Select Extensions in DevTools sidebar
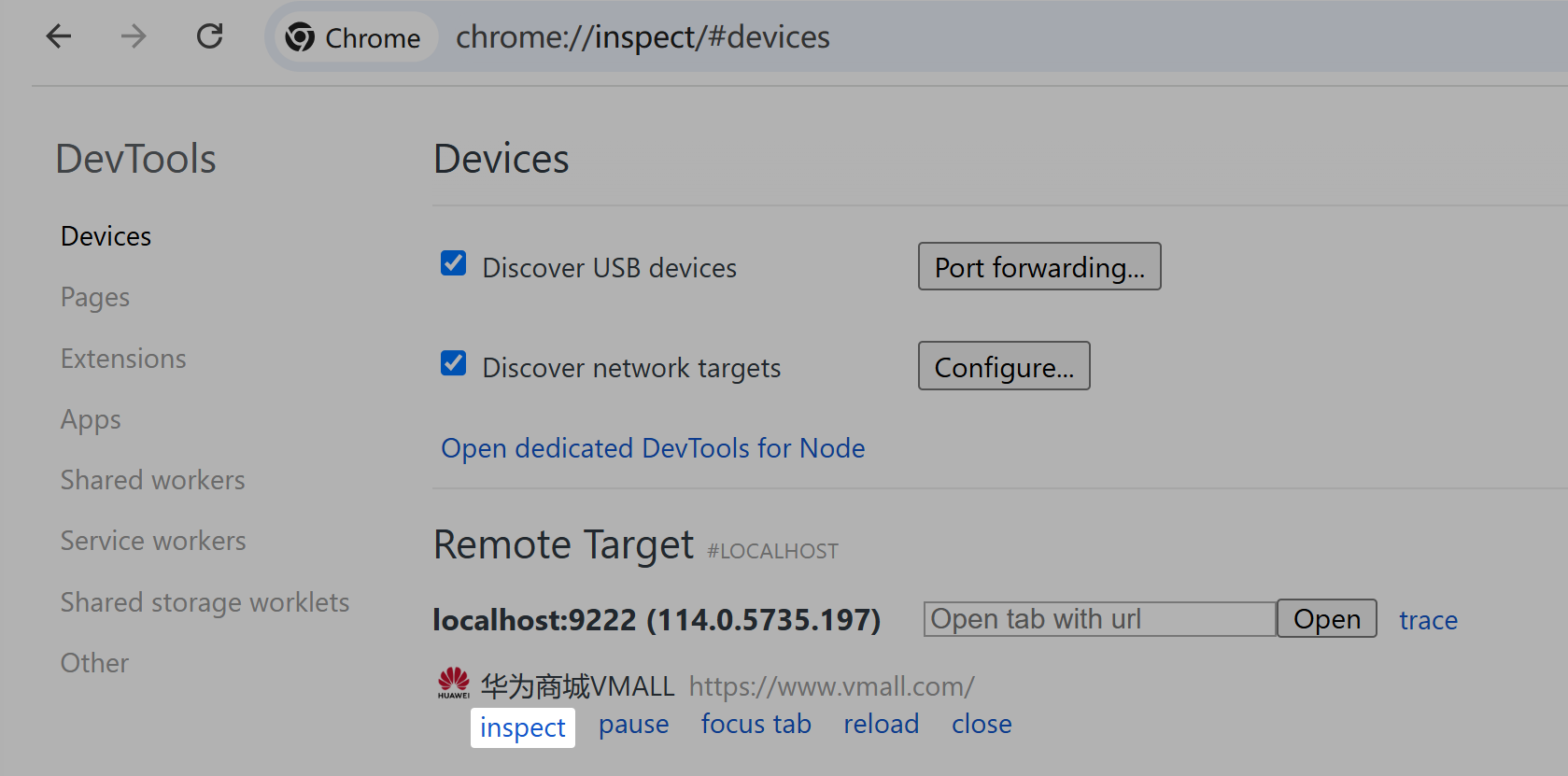The height and width of the screenshot is (776, 1568). [123, 359]
